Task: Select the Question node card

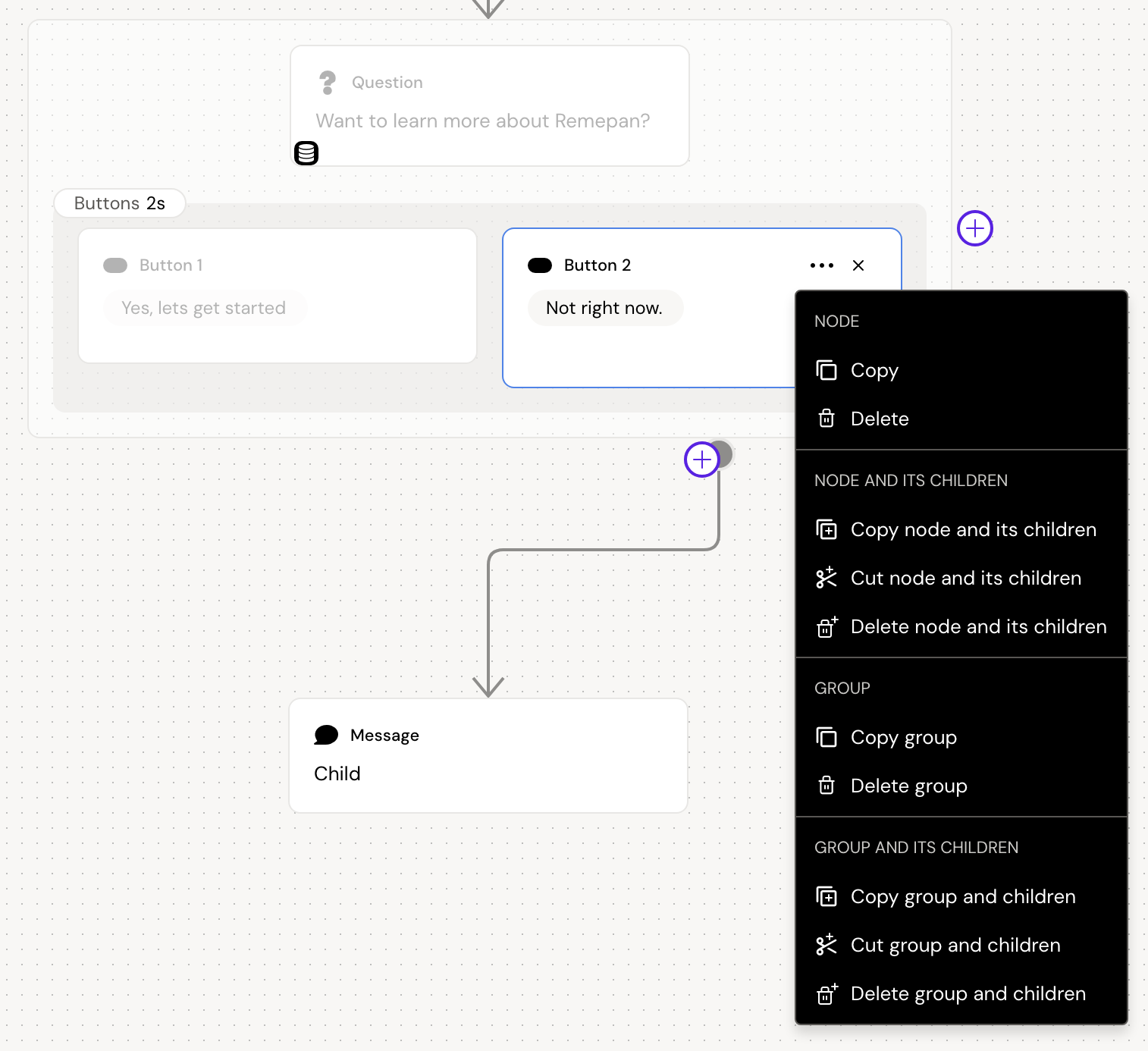Action: [x=490, y=105]
